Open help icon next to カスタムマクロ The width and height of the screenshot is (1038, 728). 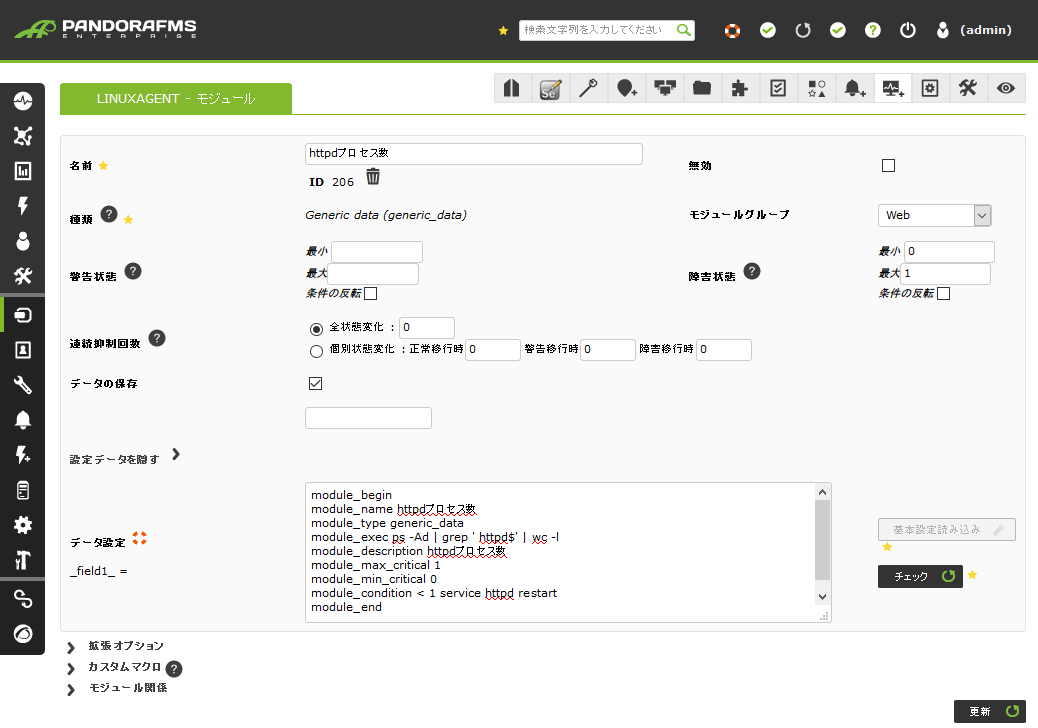coord(173,669)
